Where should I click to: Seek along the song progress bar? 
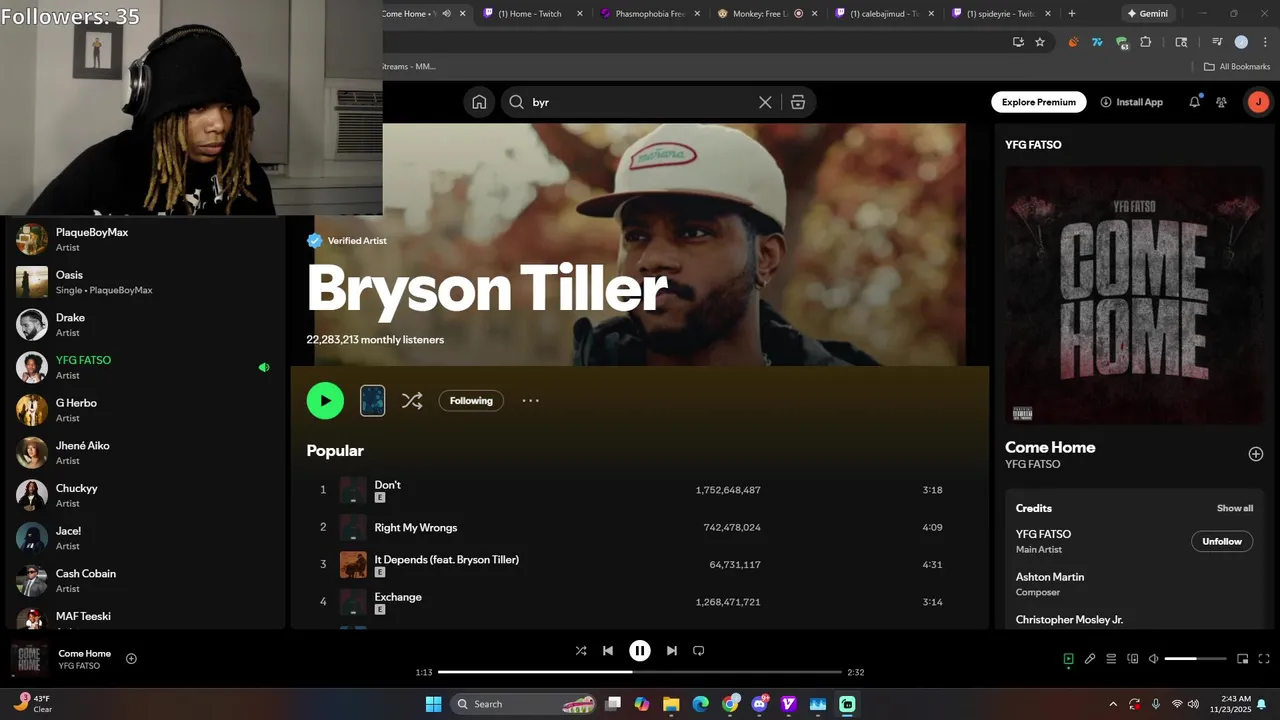[x=640, y=672]
